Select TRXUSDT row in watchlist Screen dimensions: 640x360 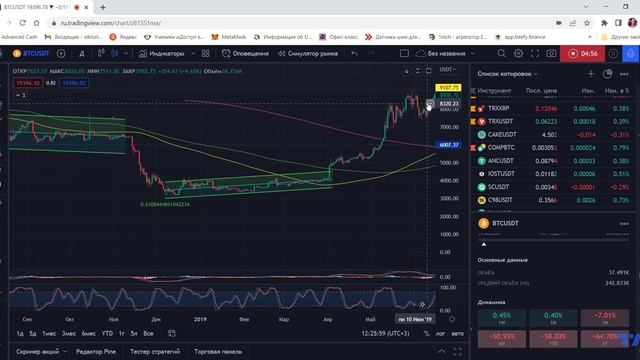click(x=552, y=122)
